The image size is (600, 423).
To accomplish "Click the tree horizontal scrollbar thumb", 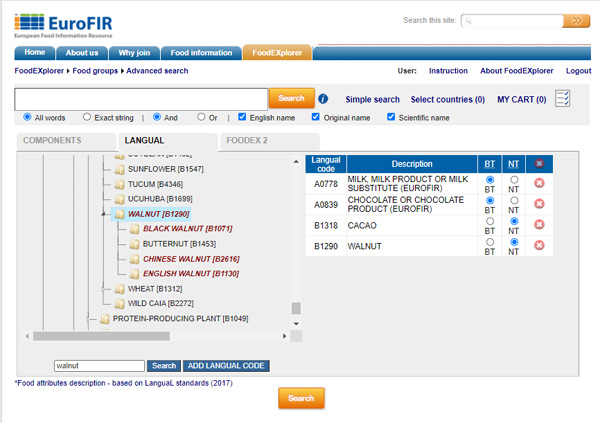I will (x=101, y=336).
